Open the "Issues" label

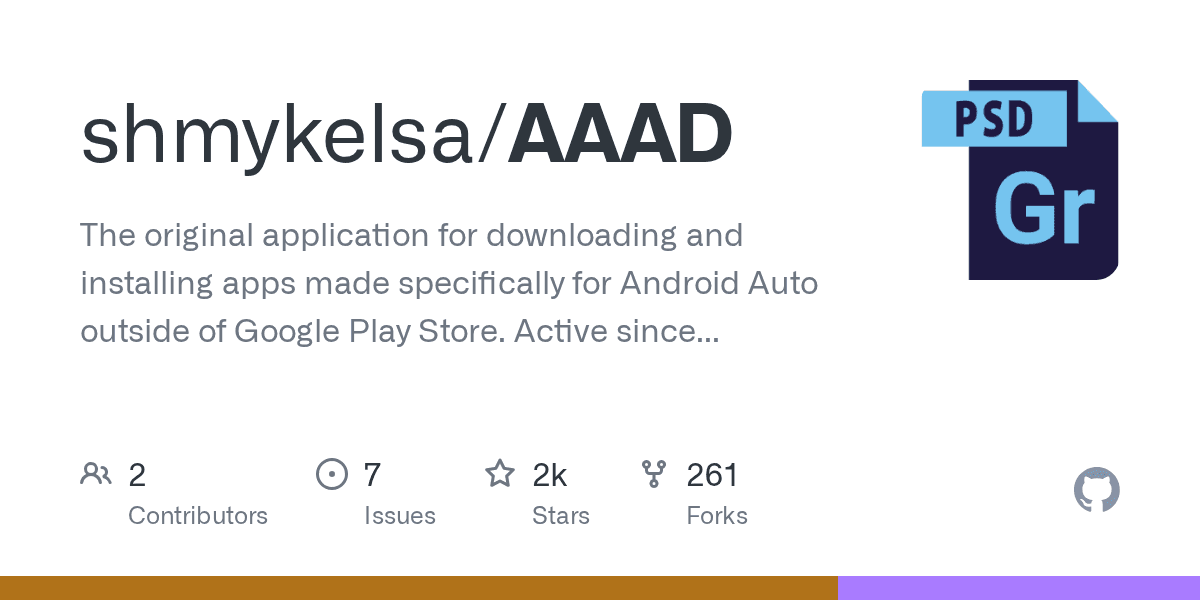[399, 516]
